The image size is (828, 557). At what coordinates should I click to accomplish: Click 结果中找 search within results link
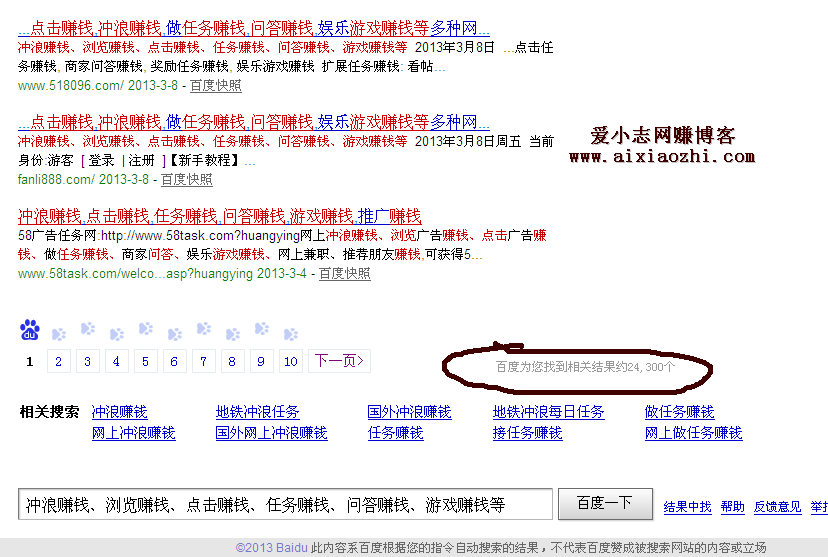tap(688, 507)
